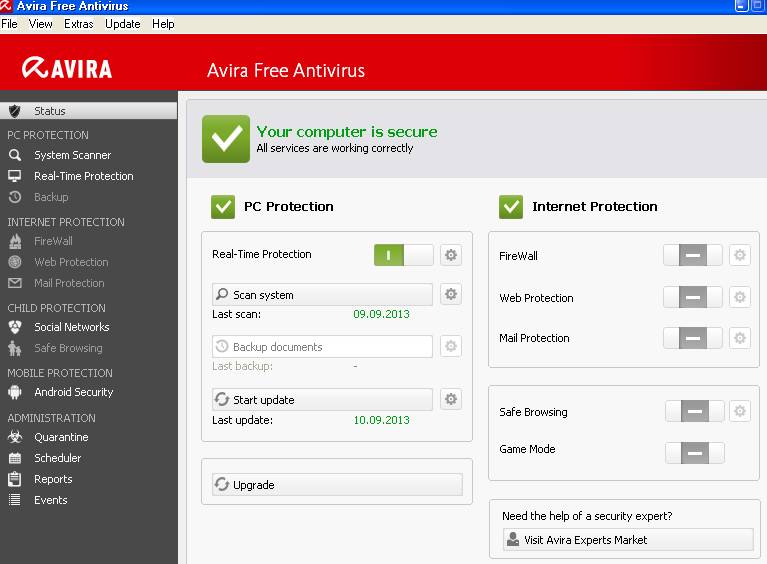Click the Android Security robot icon
The image size is (767, 564).
click(15, 392)
